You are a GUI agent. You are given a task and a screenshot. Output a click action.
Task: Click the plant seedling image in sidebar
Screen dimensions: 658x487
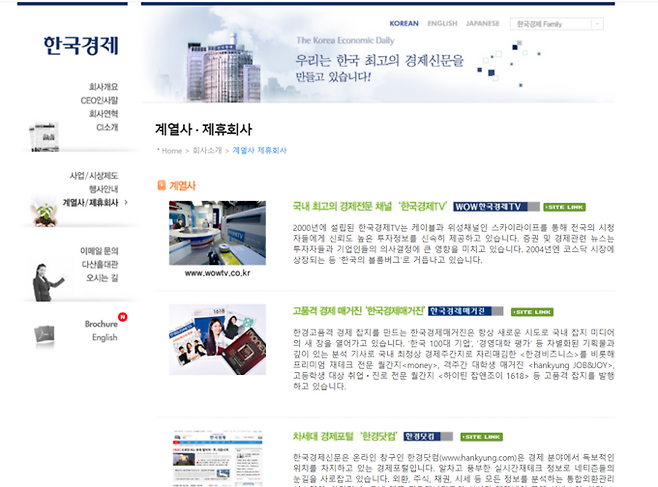point(44,212)
